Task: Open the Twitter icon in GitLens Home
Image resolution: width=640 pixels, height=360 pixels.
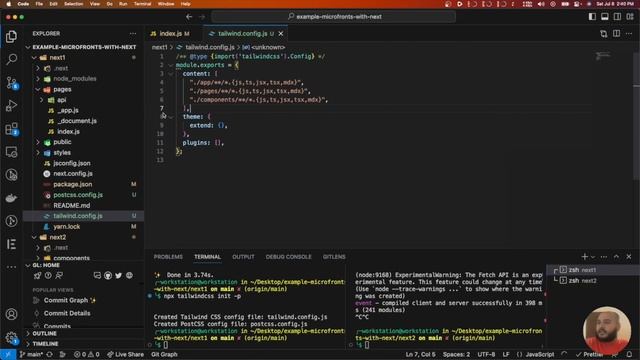Action: pyautogui.click(x=118, y=276)
